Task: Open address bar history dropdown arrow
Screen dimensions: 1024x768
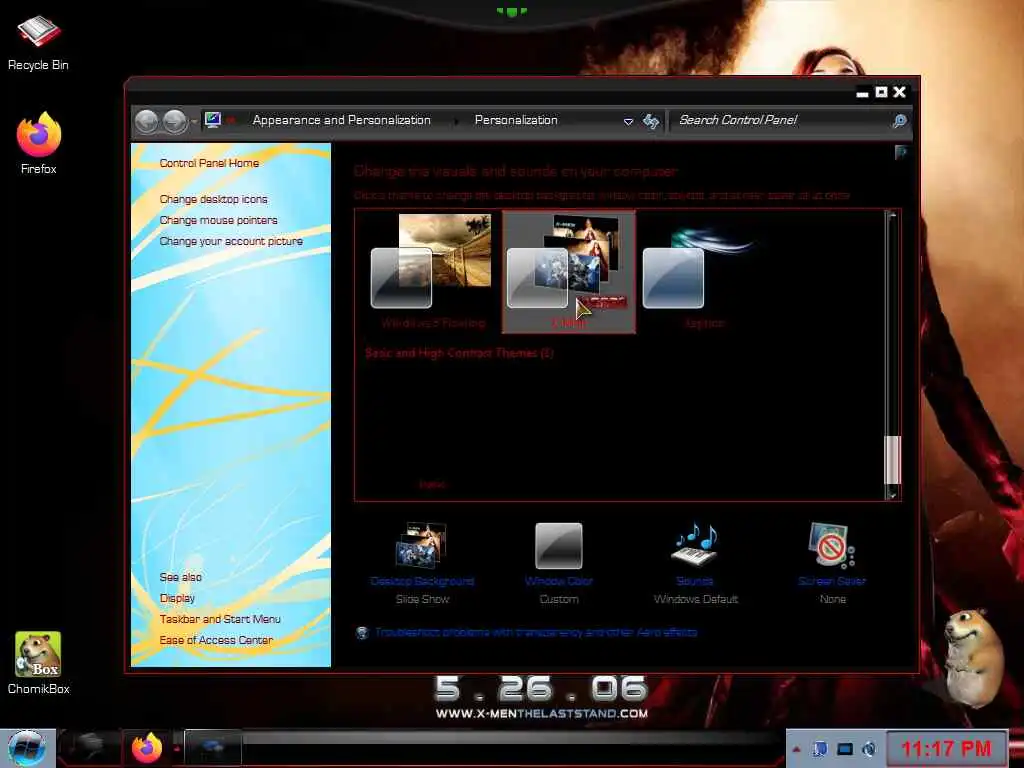Action: click(628, 121)
